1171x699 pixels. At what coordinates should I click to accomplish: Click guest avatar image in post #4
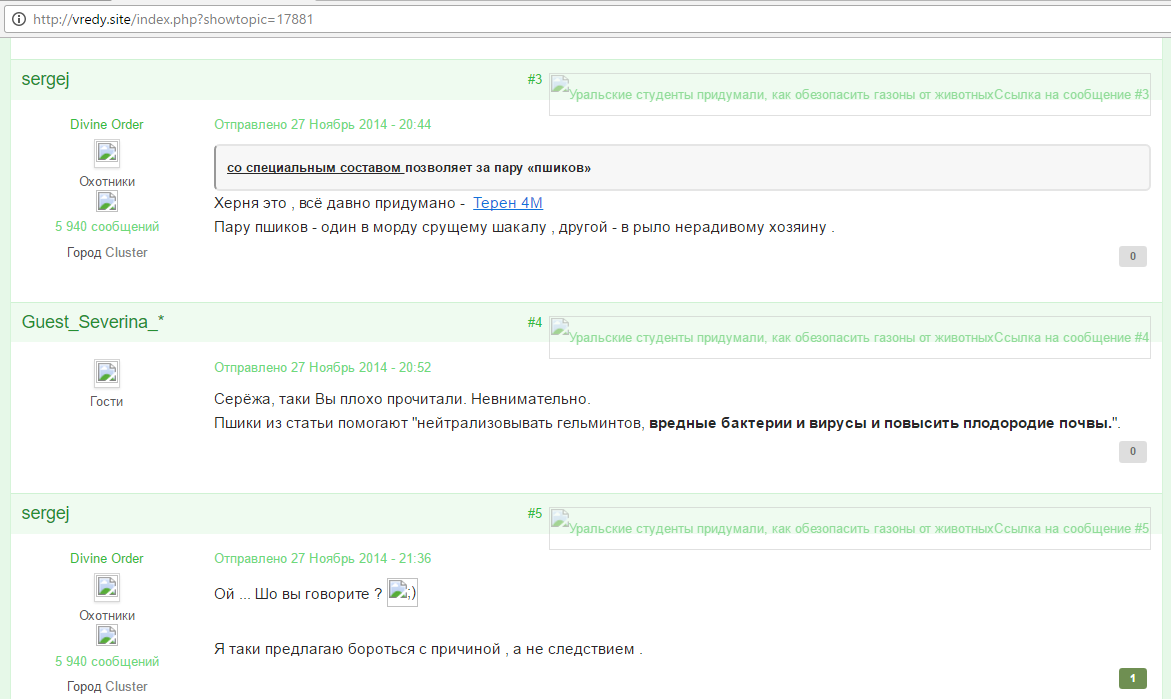107,373
